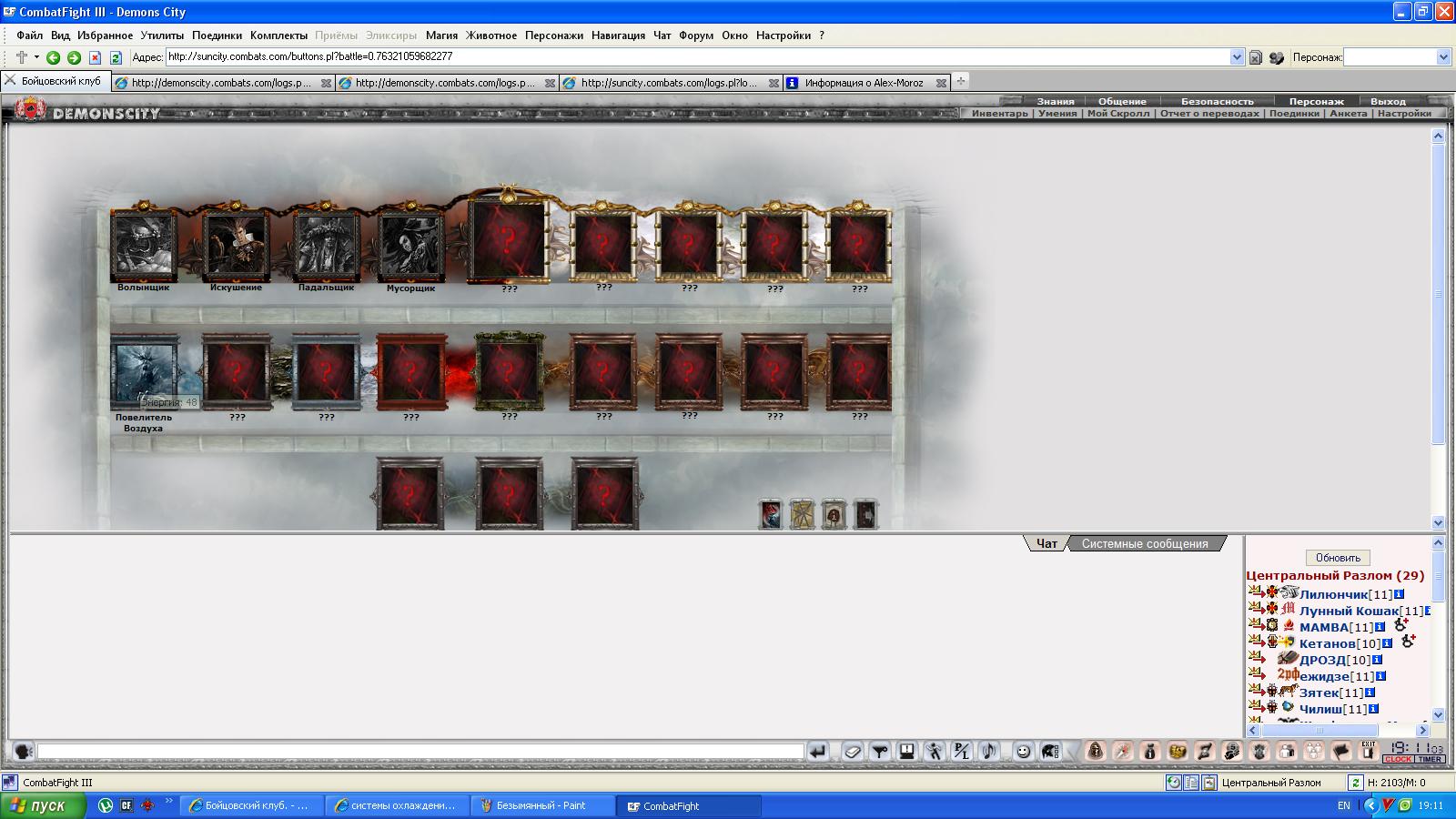
Task: Open info icon for Чилиш
Action: [x=1373, y=709]
